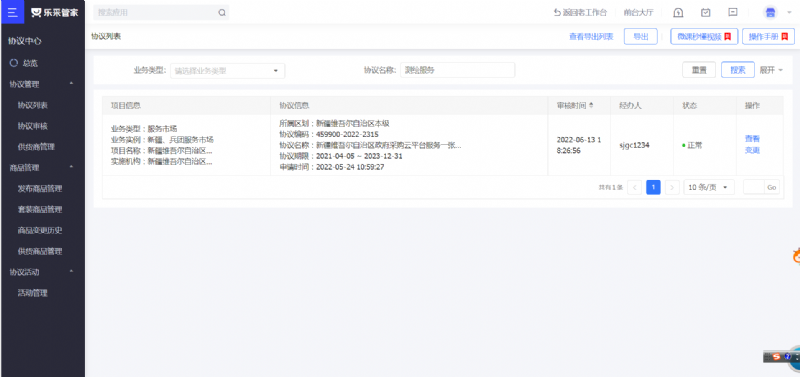This screenshot has height=377, width=800.
Task: Click the 协议中心 sidebar heading
Action: pos(24,41)
